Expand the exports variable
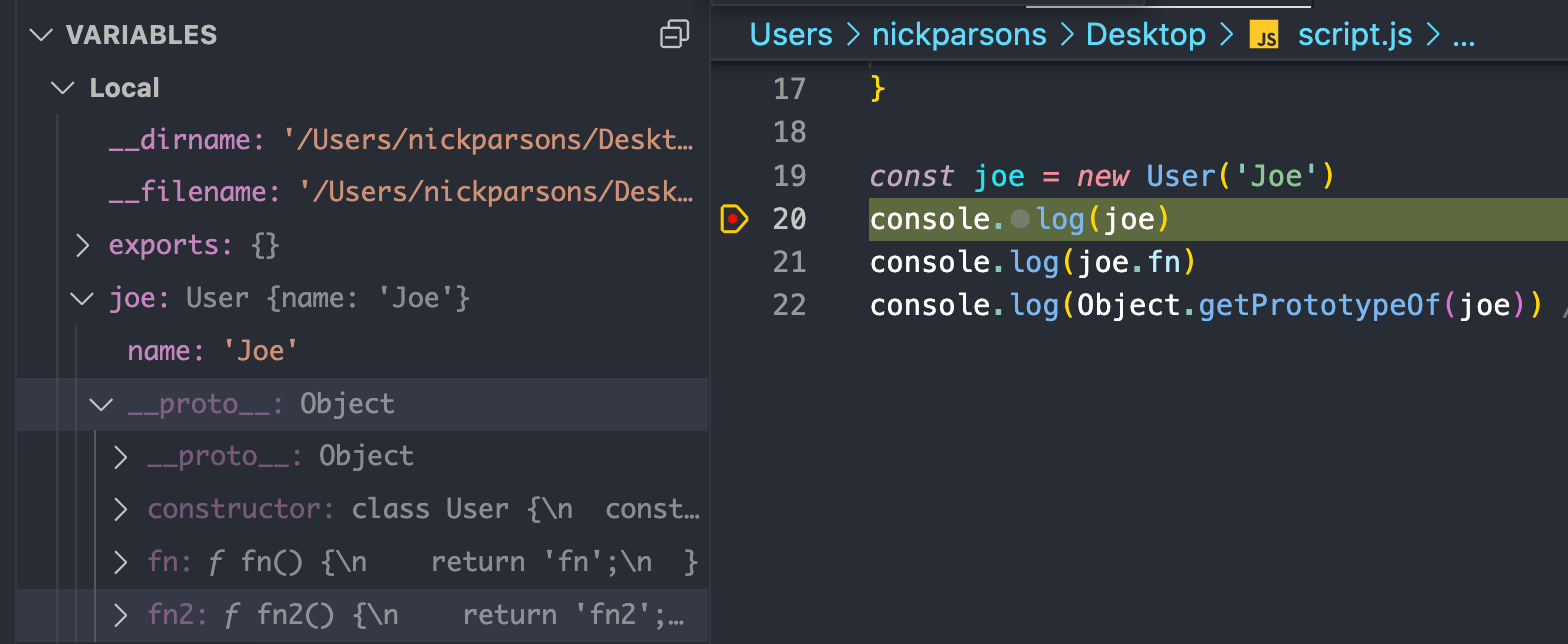 click(x=83, y=245)
